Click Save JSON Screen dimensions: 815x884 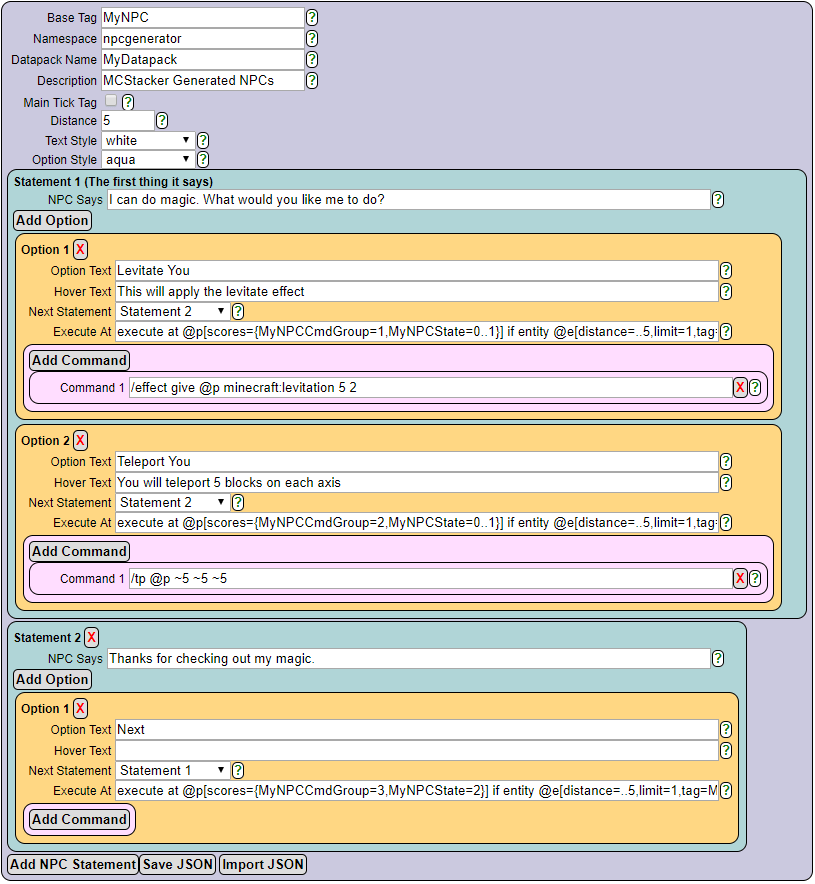(x=177, y=864)
